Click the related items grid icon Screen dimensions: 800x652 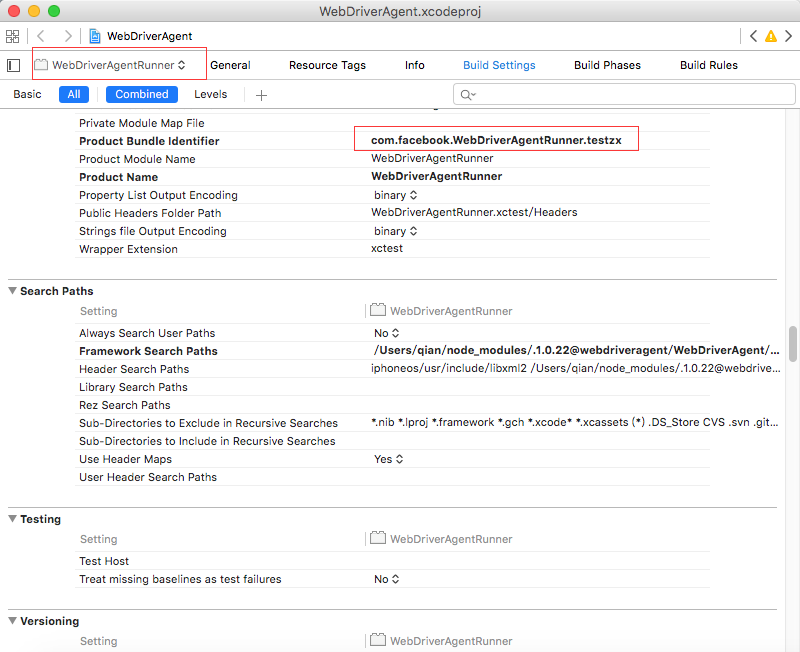point(13,36)
